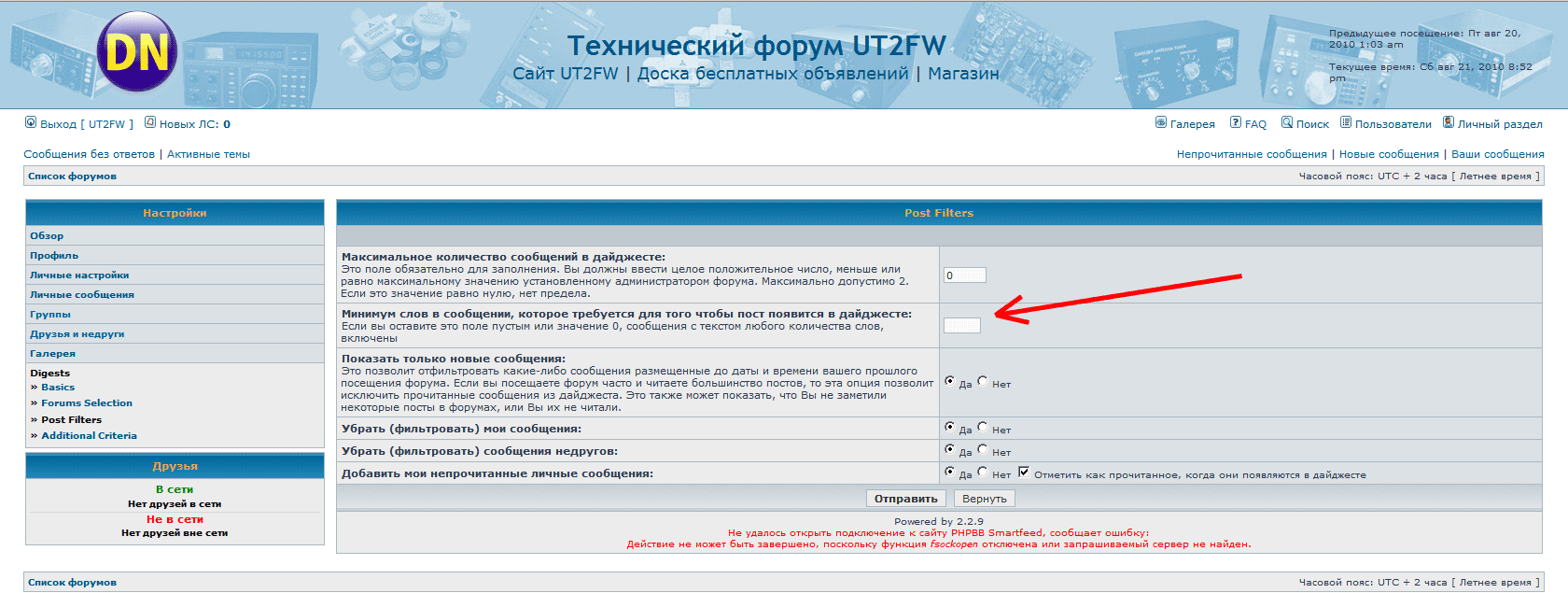Open the Галерея icon in the top bar
Image resolution: width=1568 pixels, height=593 pixels.
(x=1161, y=122)
